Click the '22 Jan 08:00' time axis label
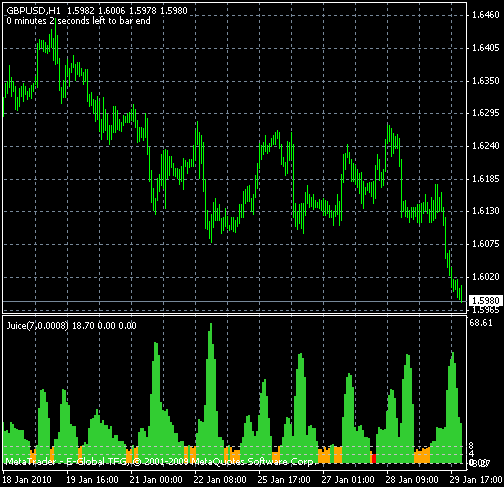The image size is (504, 487). pyautogui.click(x=220, y=480)
